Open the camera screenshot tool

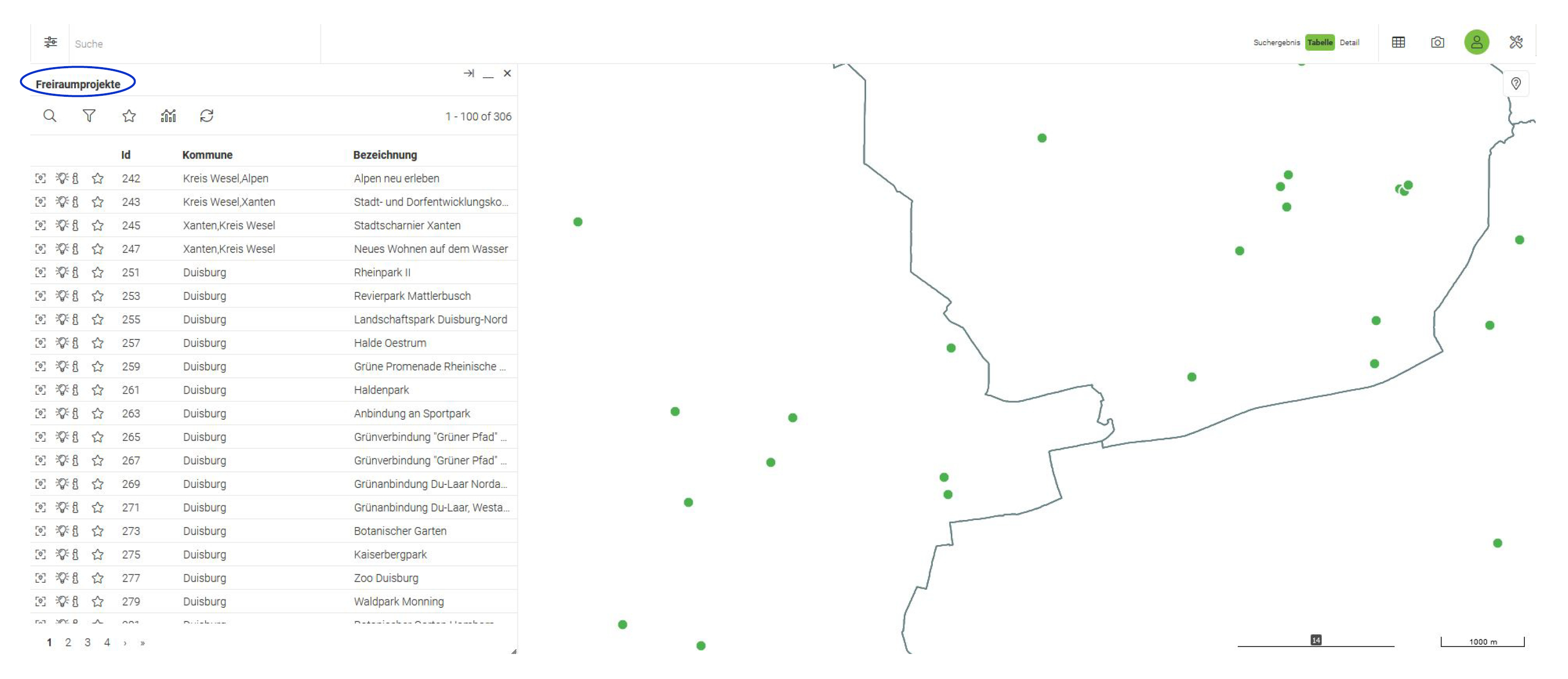(x=1437, y=43)
